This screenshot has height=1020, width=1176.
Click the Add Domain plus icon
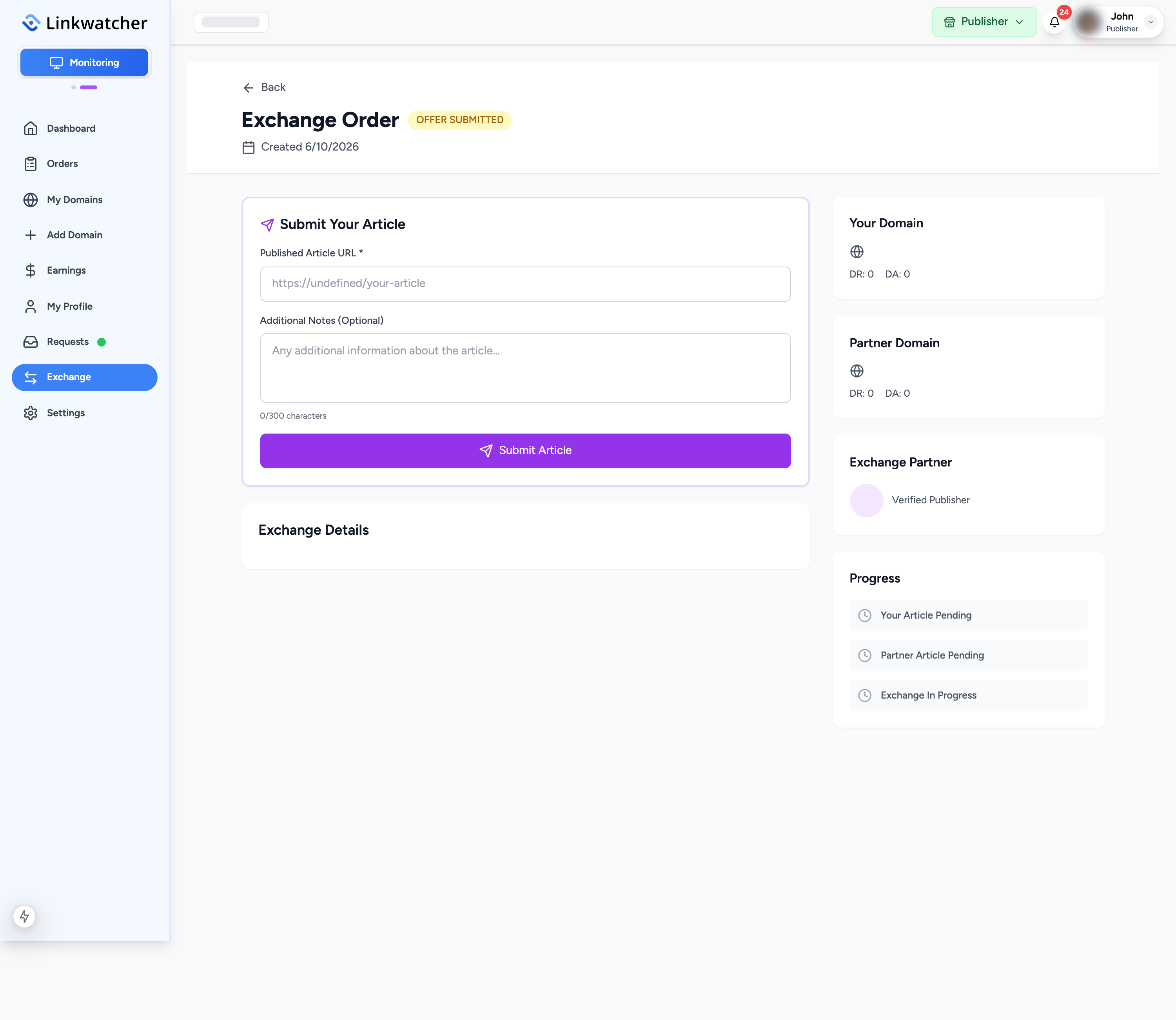pyautogui.click(x=31, y=235)
